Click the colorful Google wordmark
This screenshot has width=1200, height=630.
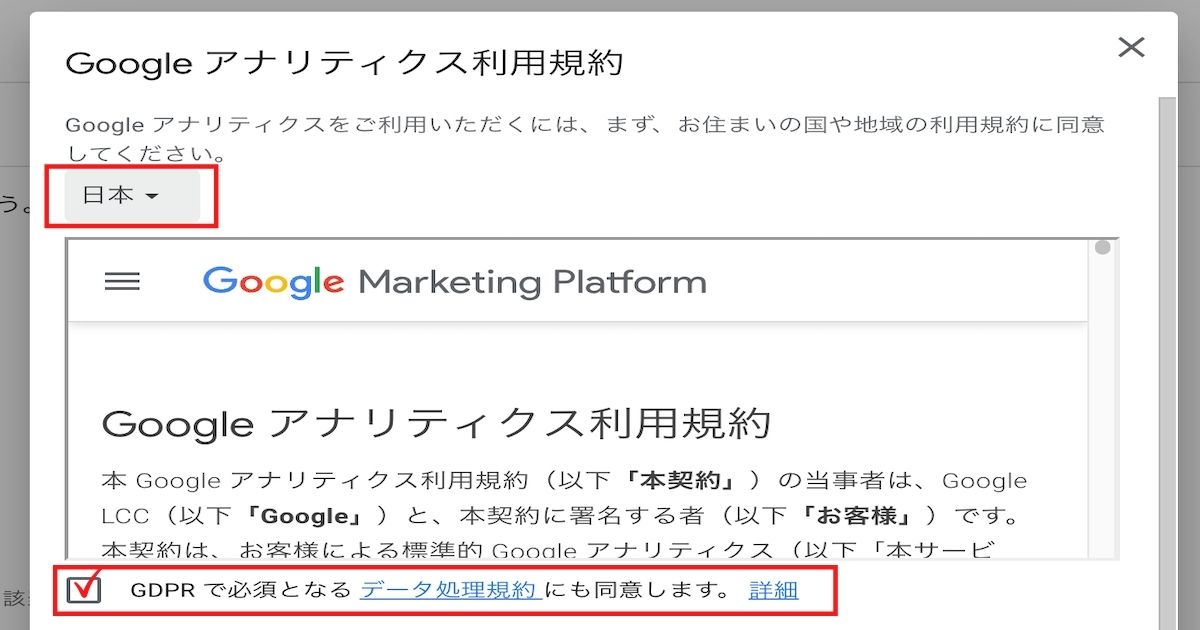tap(273, 282)
